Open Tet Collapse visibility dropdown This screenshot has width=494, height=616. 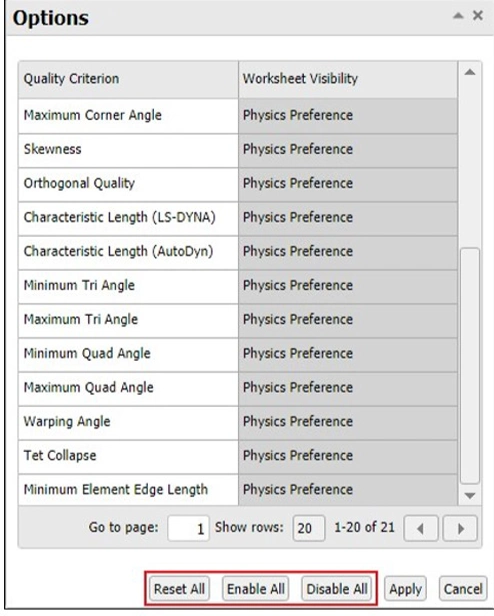coord(348,456)
